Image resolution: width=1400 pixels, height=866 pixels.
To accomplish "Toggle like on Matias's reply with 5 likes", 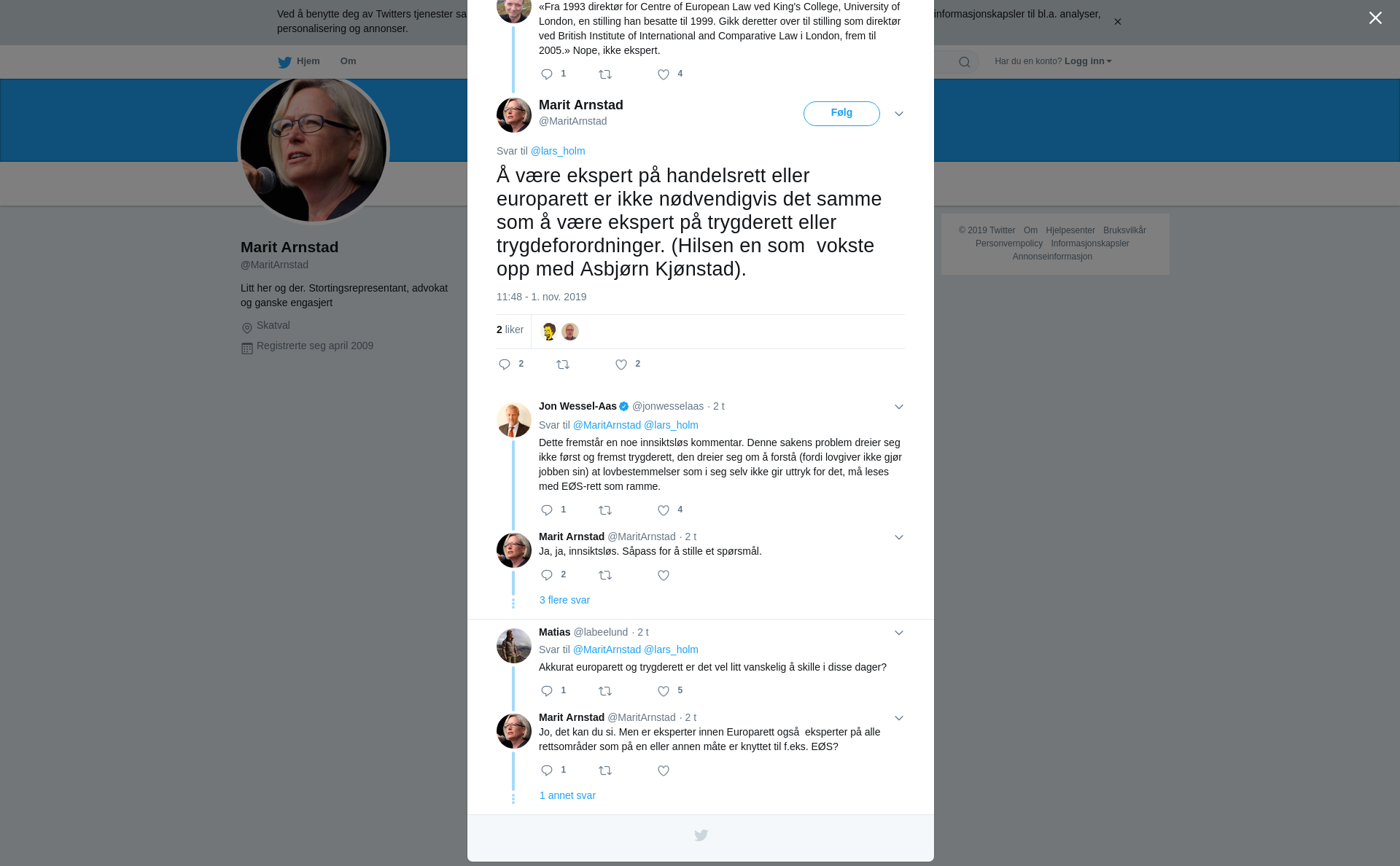I will [664, 691].
